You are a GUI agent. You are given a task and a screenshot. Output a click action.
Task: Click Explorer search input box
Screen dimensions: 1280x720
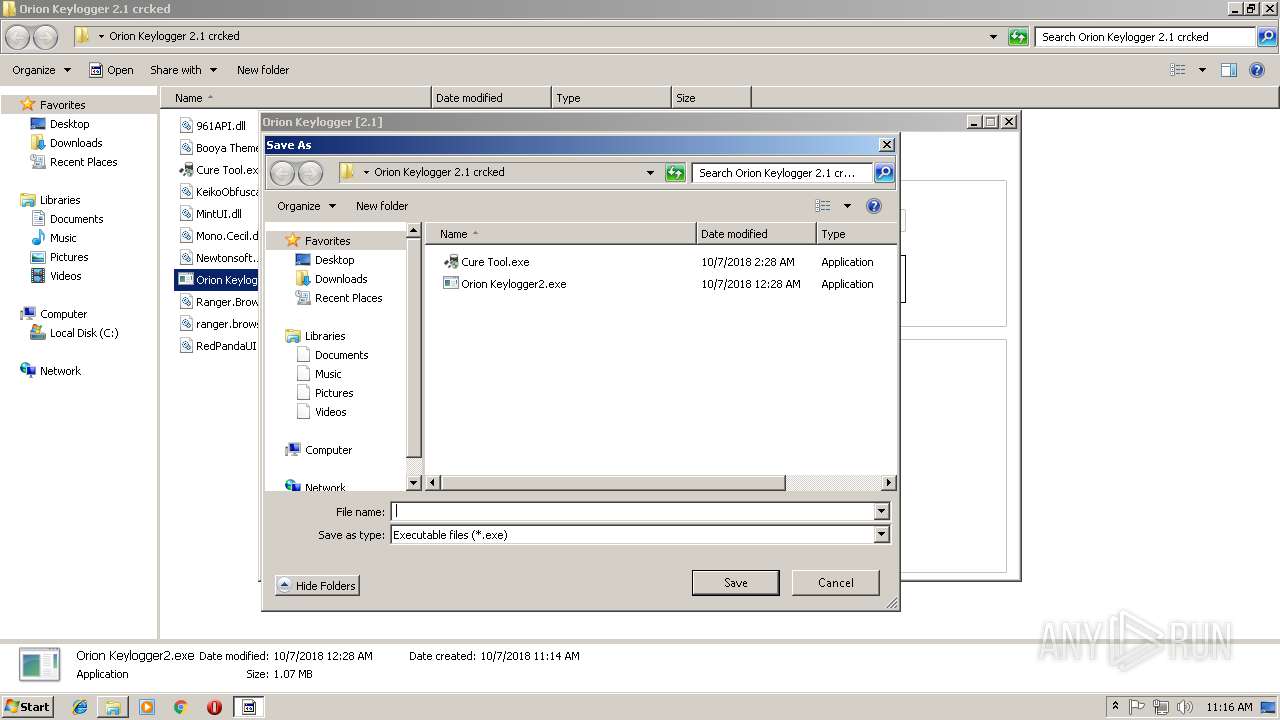1145,37
